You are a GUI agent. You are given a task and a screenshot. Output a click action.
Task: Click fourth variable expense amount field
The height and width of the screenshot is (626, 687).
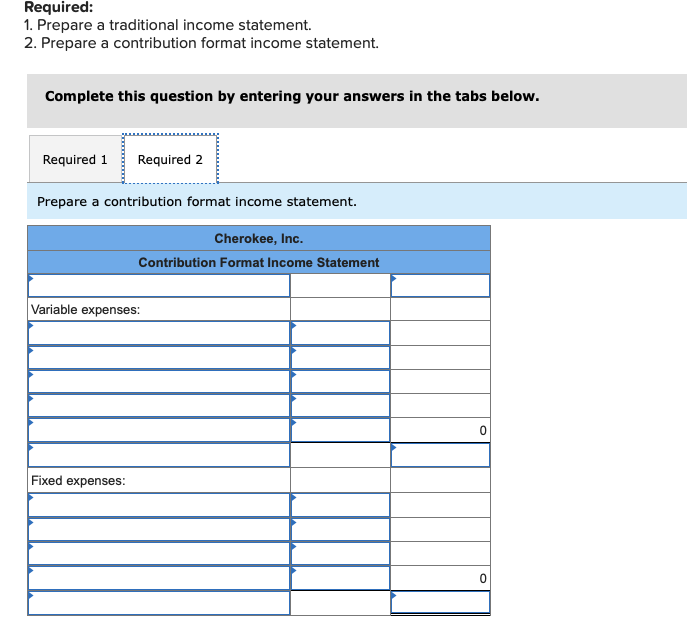340,406
